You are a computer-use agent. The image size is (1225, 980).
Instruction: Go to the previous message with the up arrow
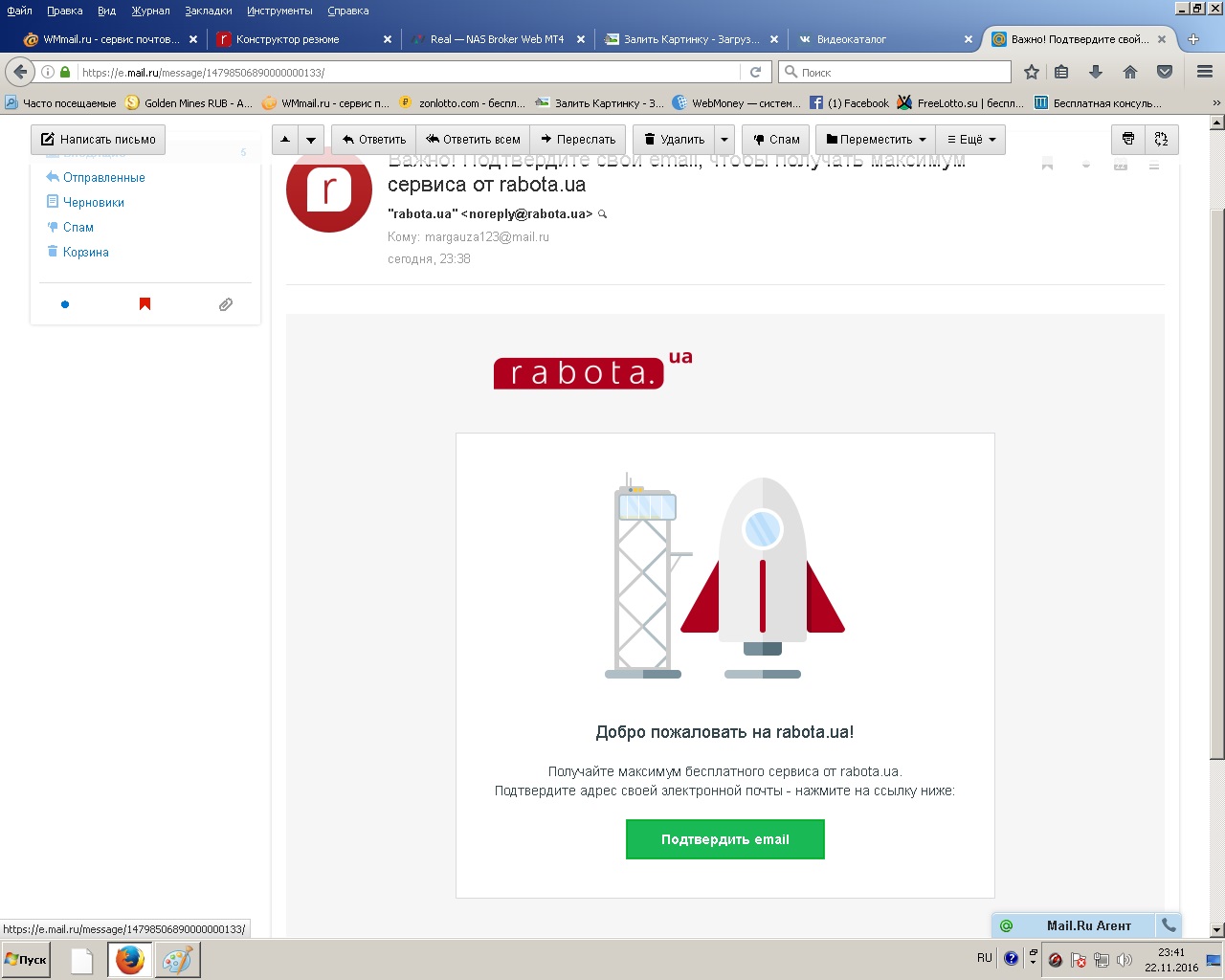click(x=285, y=139)
